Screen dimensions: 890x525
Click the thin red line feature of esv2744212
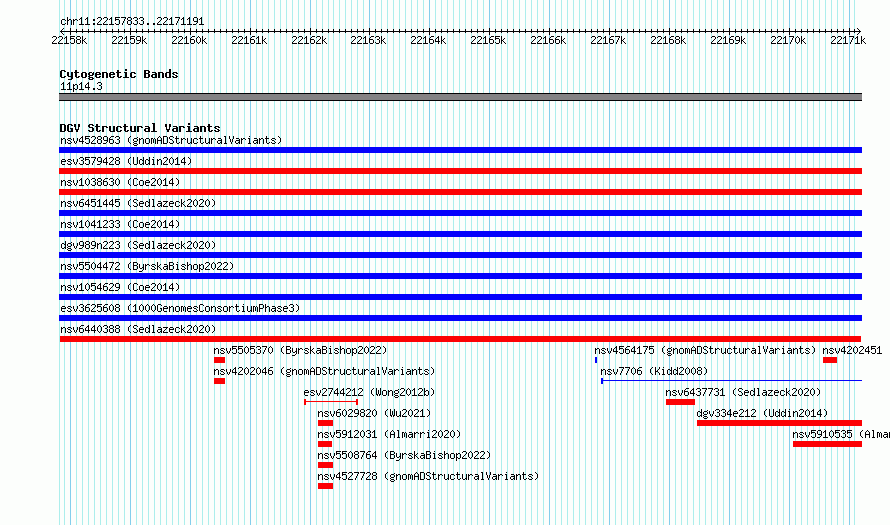coord(331,402)
